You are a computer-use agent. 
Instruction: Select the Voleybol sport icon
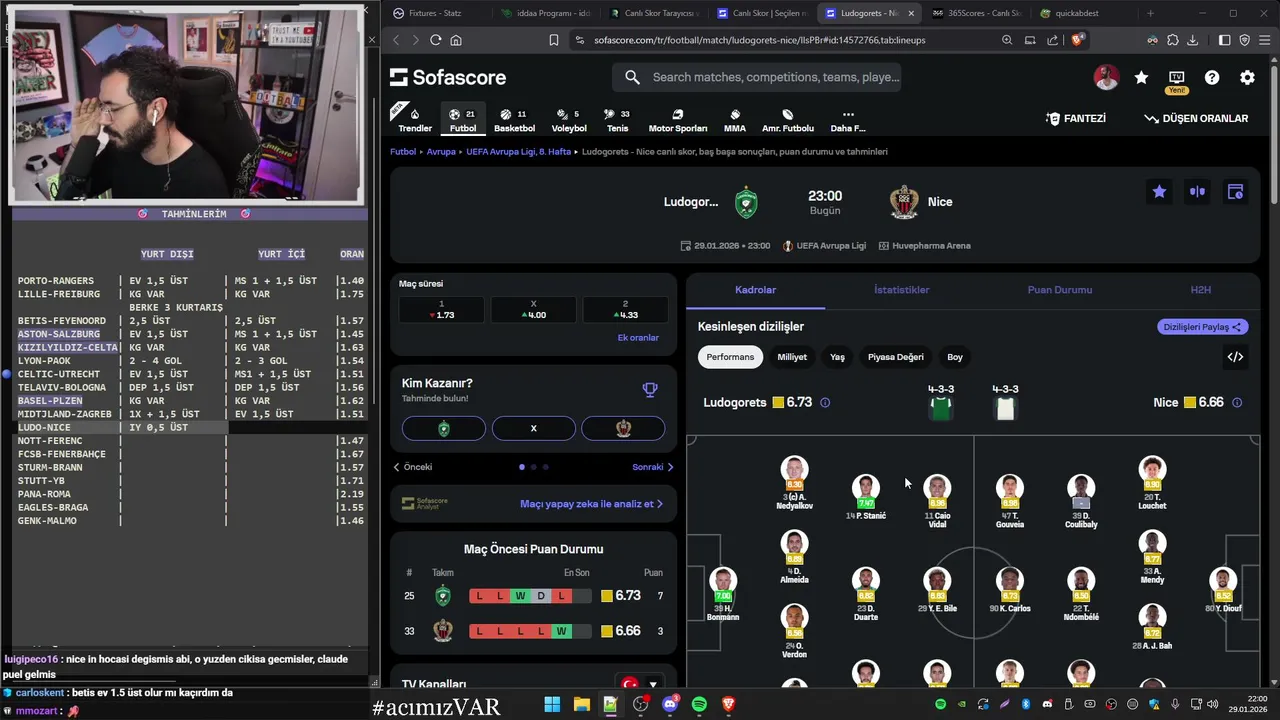(569, 120)
